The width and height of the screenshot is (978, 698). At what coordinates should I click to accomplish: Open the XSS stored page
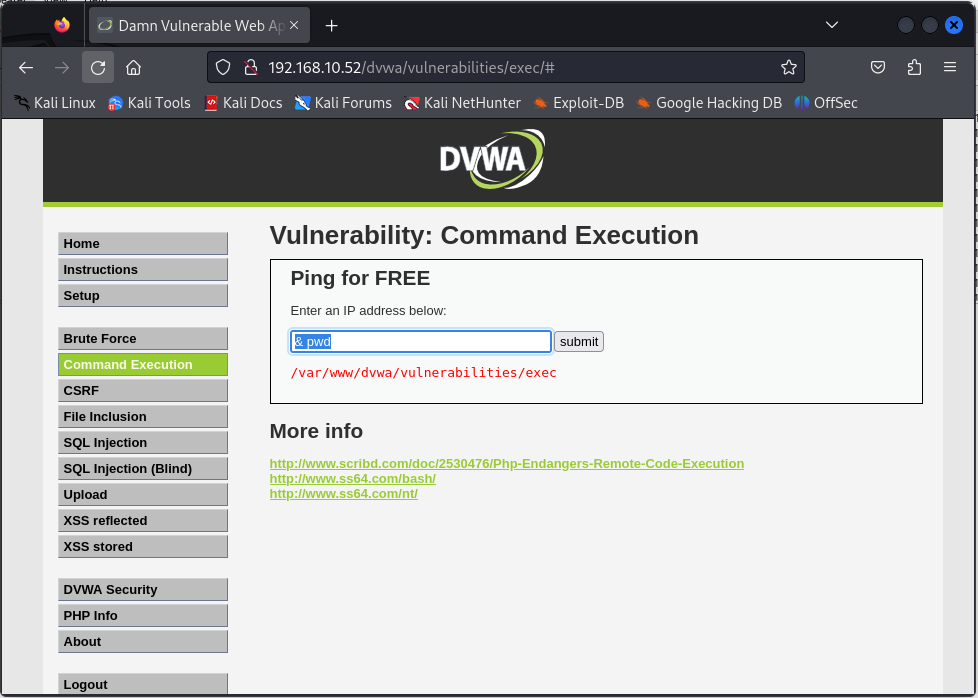point(143,546)
